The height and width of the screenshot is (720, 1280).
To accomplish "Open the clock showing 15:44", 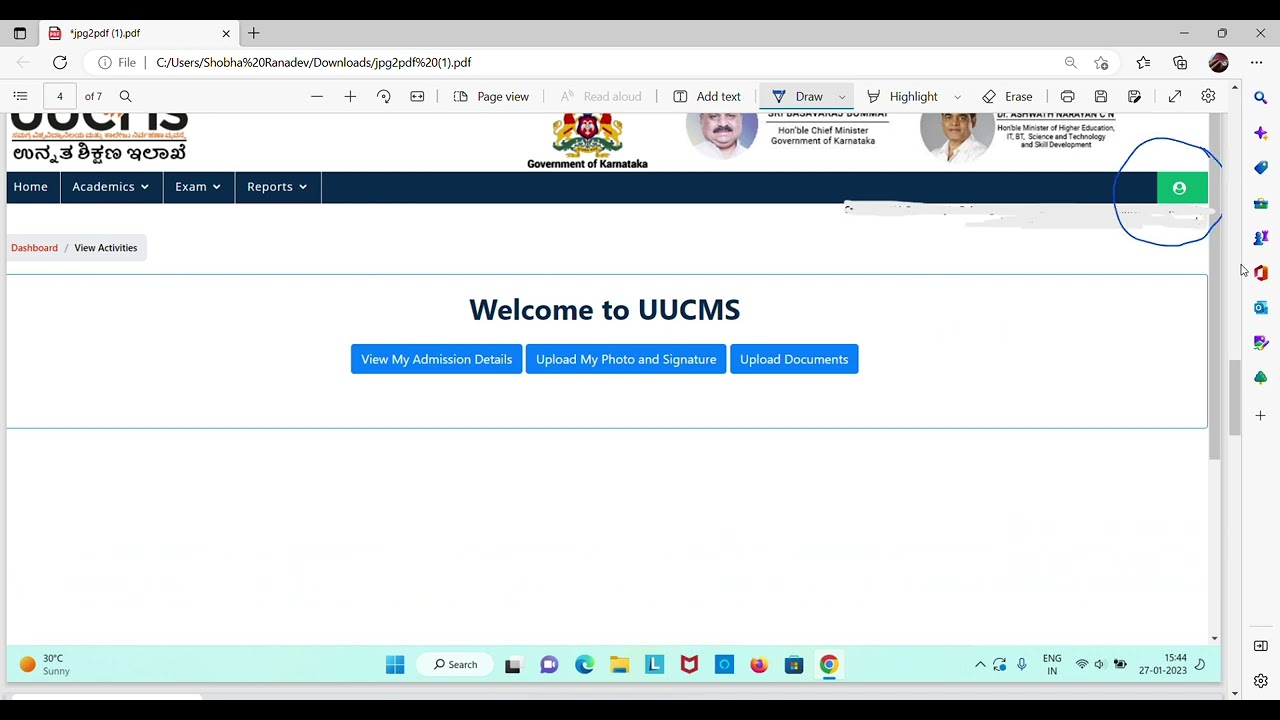I will click(1162, 665).
